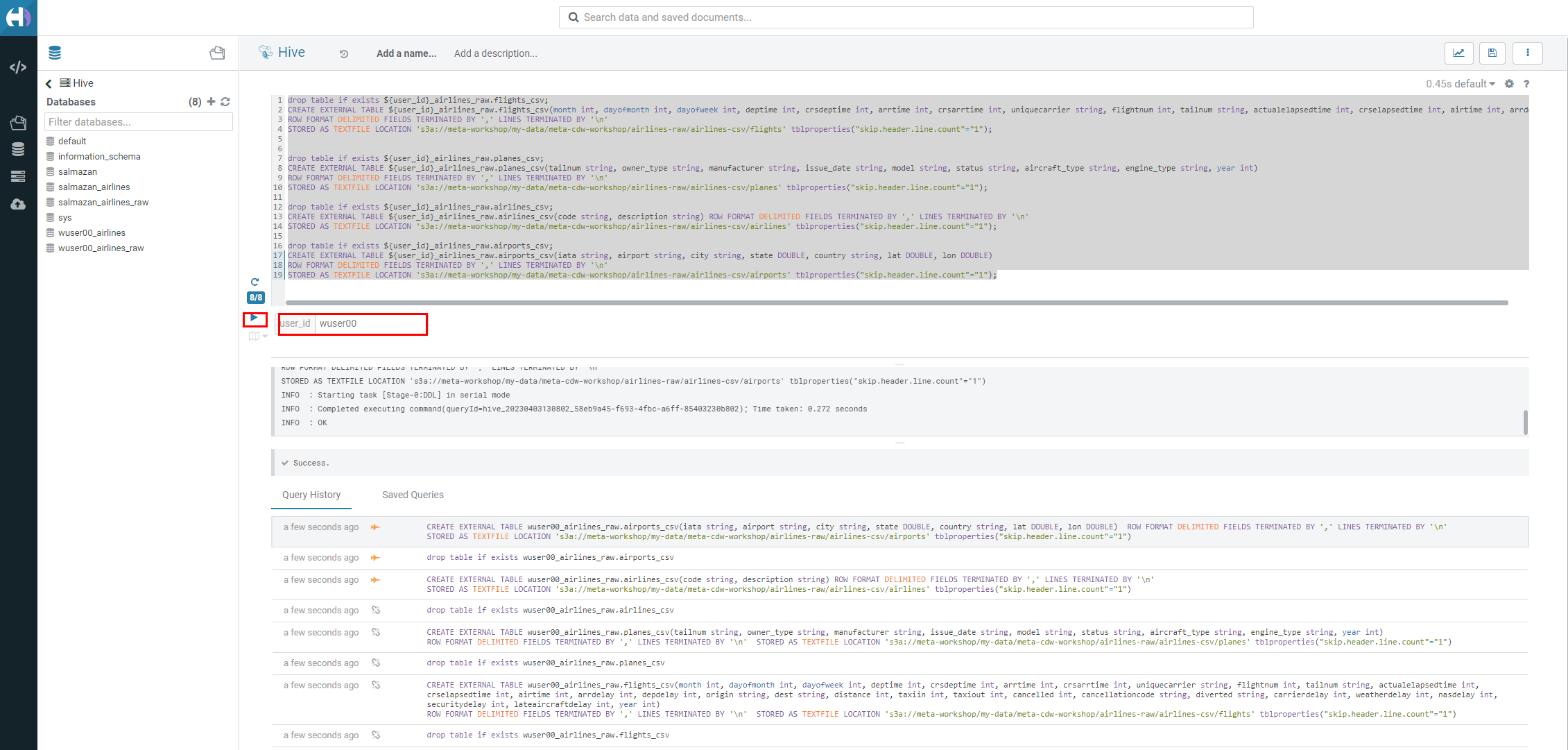This screenshot has height=750, width=1568.
Task: Open query history clock icon near Hive
Action: (x=344, y=54)
